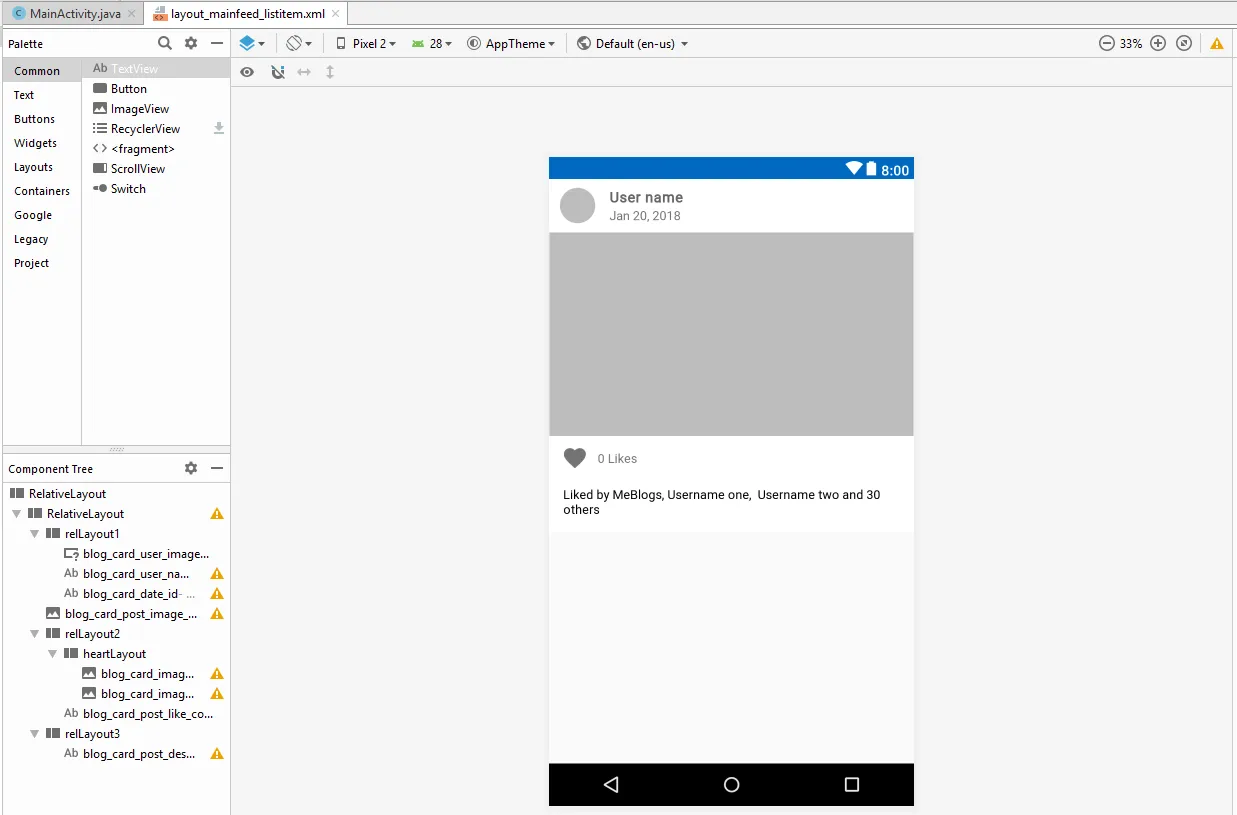Click the zoom out minus icon

(x=1107, y=43)
